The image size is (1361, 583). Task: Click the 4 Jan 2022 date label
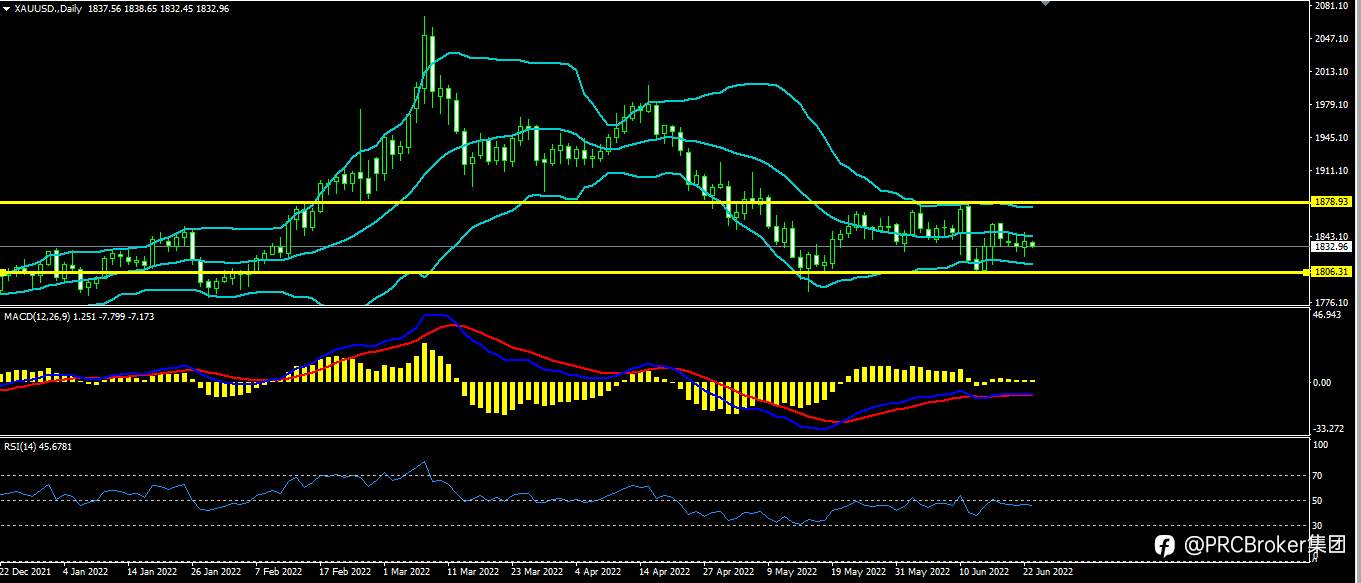86,573
